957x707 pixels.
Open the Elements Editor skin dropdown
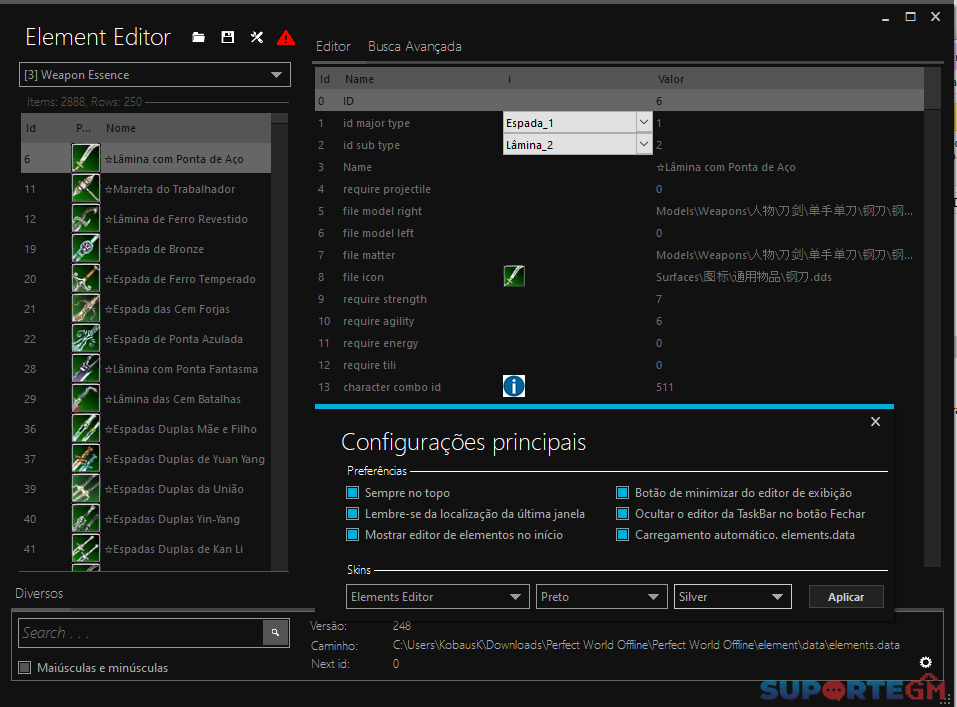tap(437, 596)
